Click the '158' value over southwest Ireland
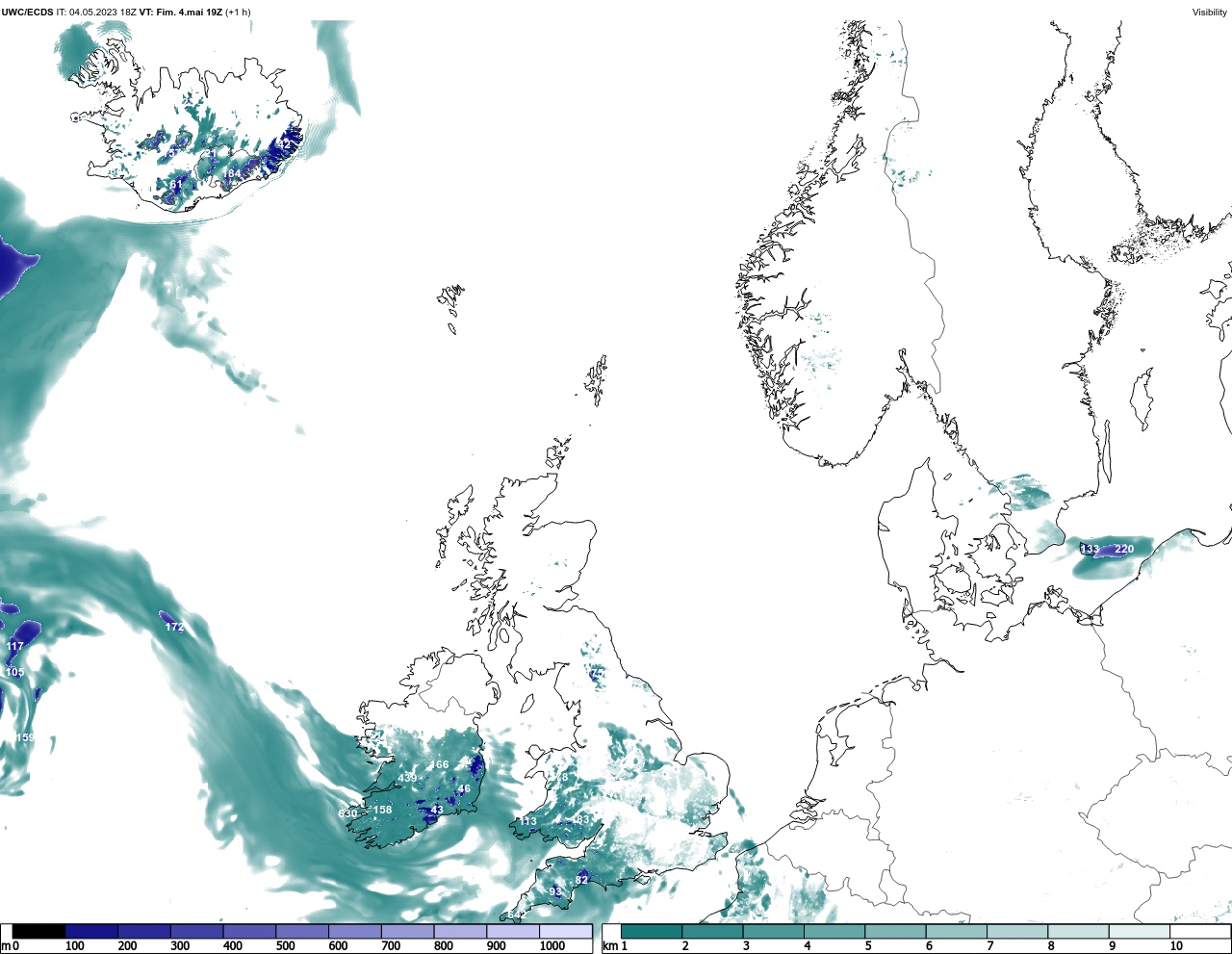Viewport: 1232px width, 954px height. tap(382, 810)
